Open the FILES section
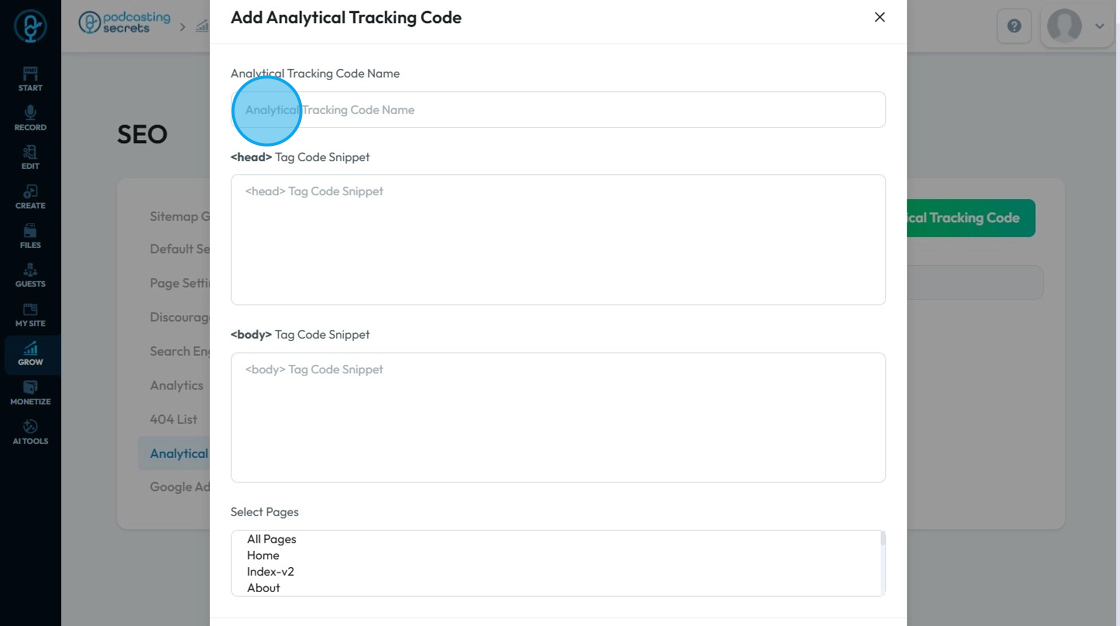 point(30,236)
